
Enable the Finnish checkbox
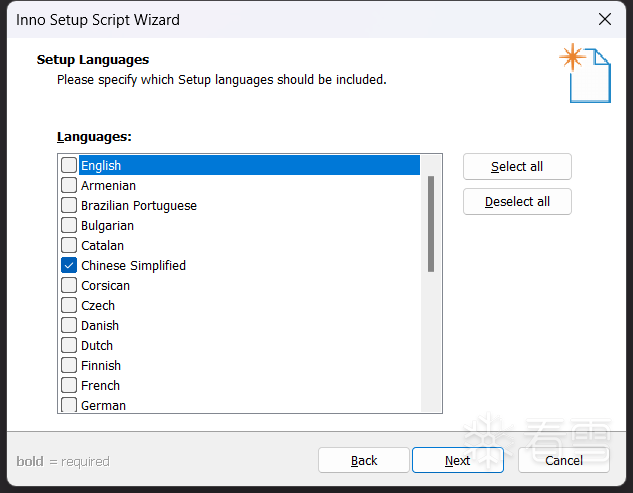69,365
